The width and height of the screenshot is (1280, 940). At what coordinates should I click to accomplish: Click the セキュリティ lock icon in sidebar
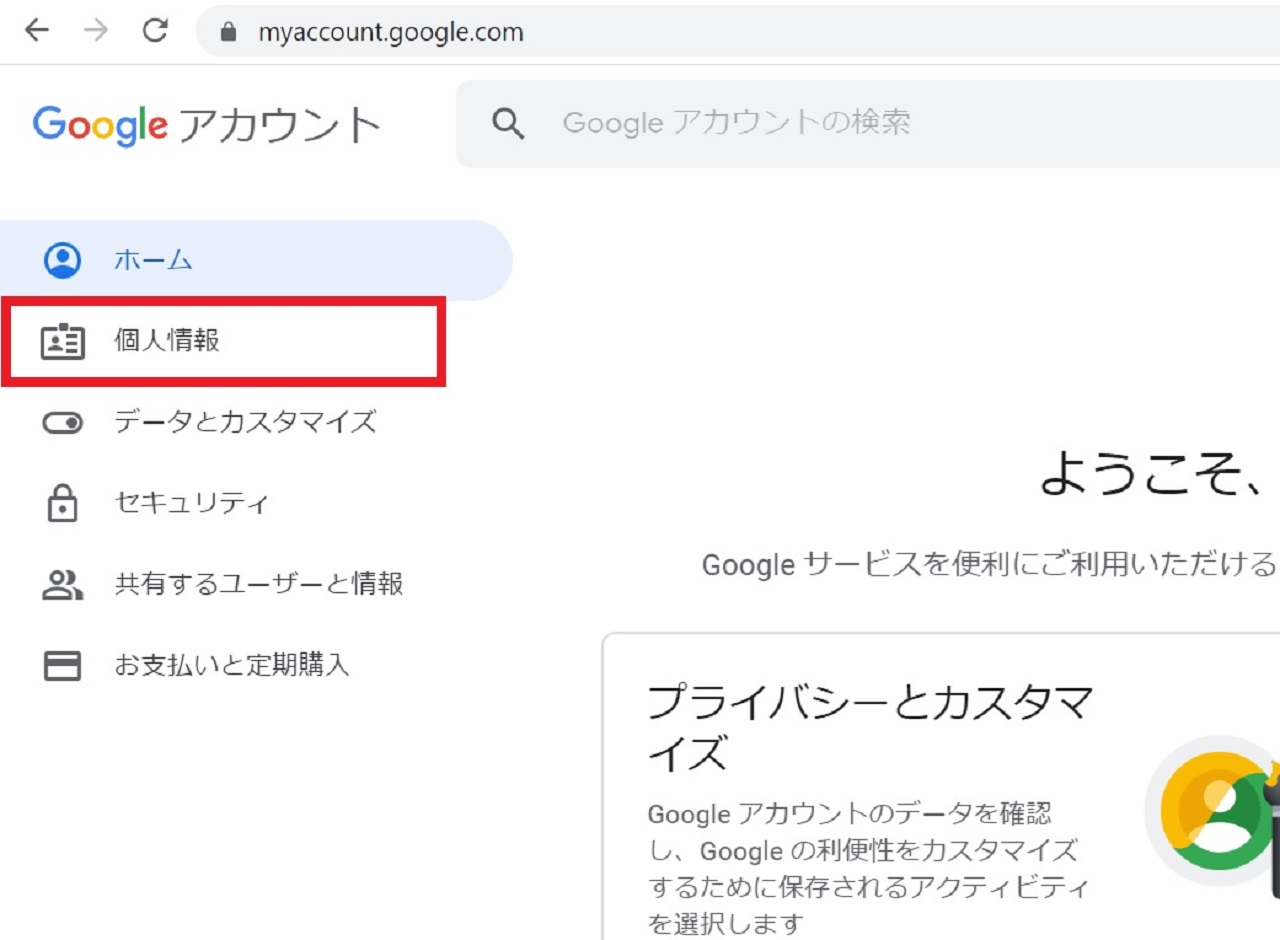point(62,503)
